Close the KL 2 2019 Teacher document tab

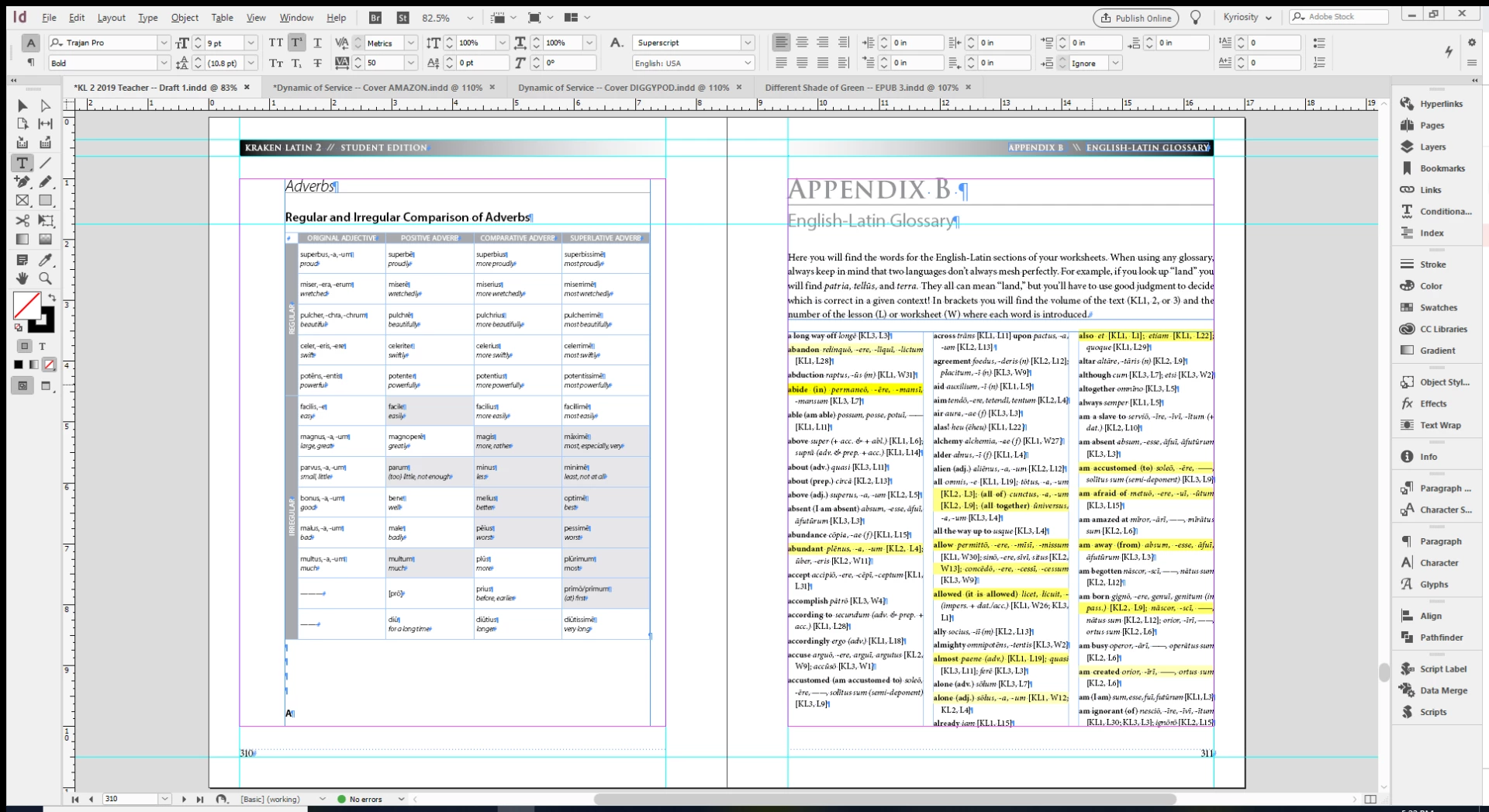[247, 87]
